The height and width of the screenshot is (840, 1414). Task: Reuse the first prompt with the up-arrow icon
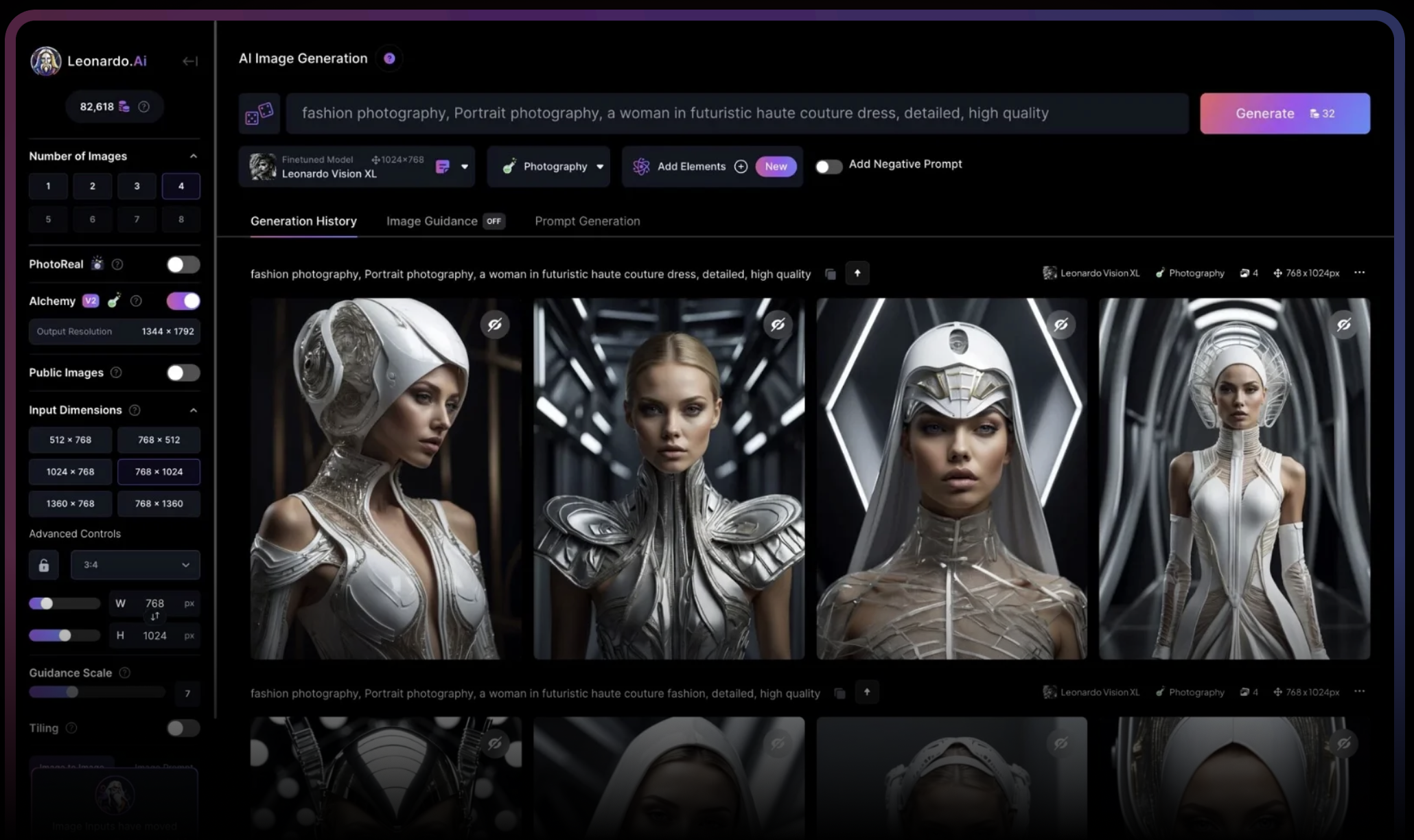point(857,274)
